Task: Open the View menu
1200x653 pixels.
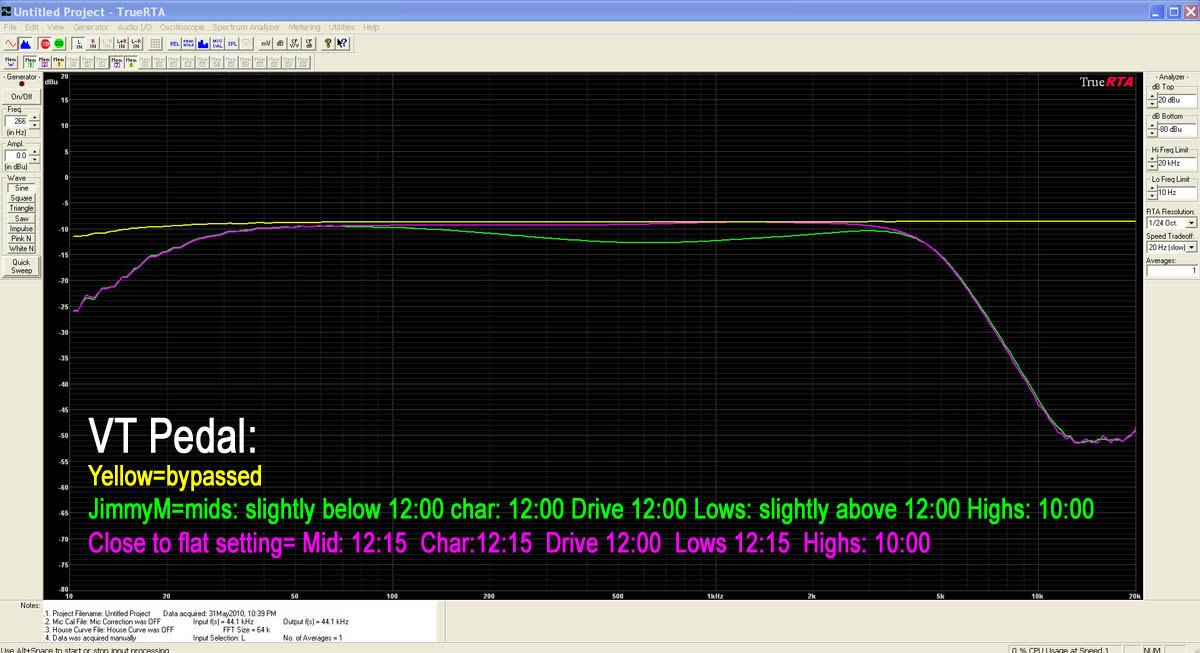Action: click(55, 26)
